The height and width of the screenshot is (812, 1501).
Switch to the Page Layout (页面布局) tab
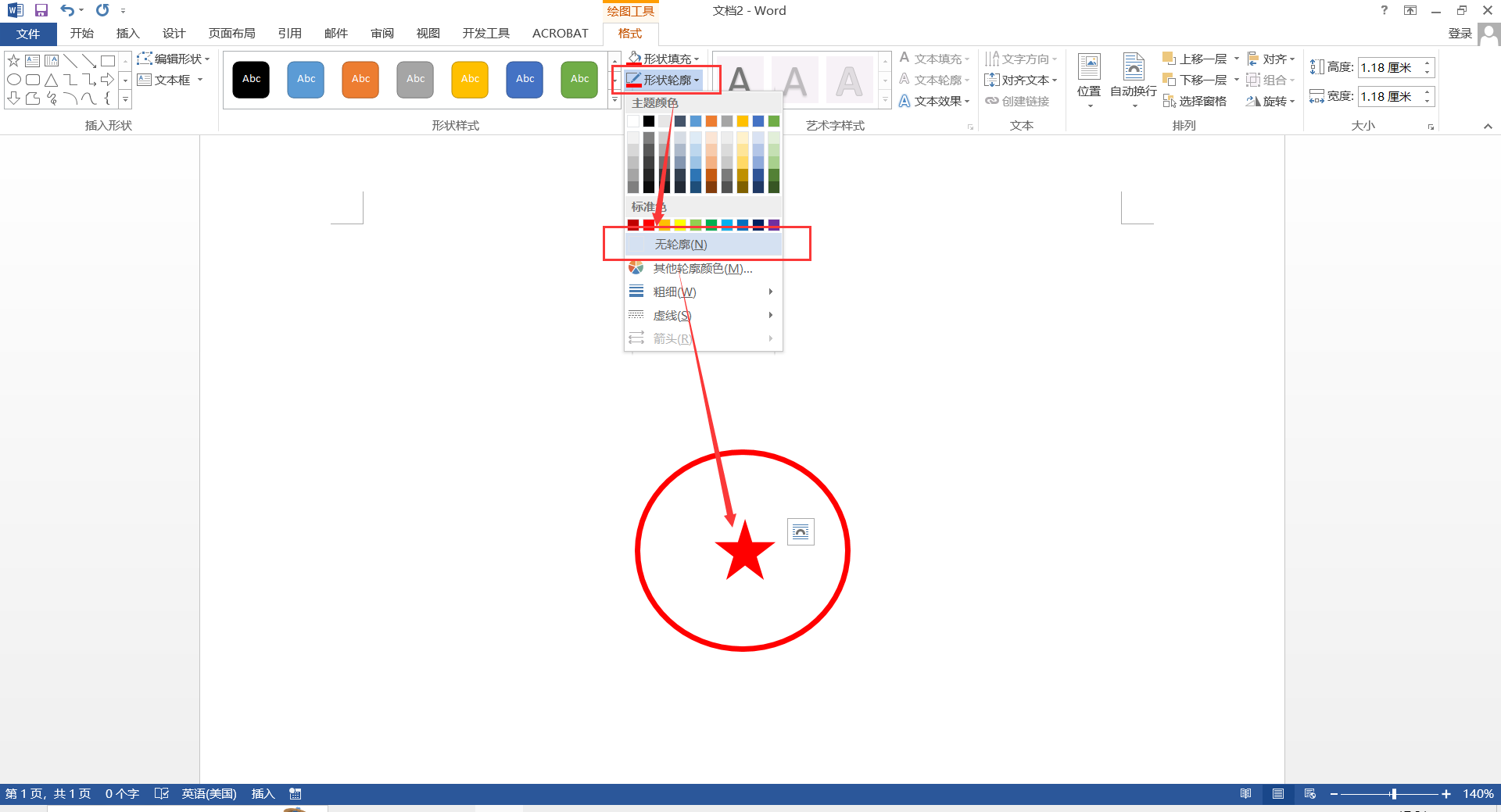(232, 34)
